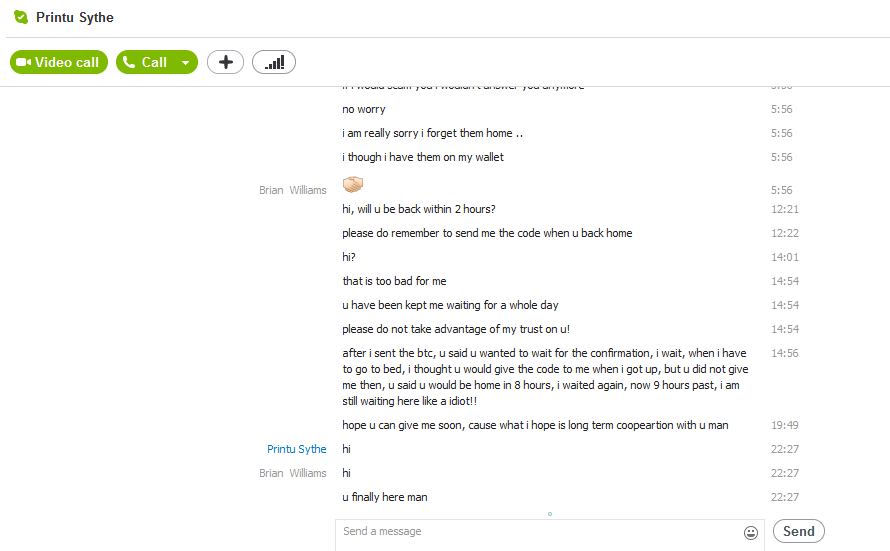Click the first Brian Williams sender label
The width and height of the screenshot is (890, 551).
click(x=292, y=189)
